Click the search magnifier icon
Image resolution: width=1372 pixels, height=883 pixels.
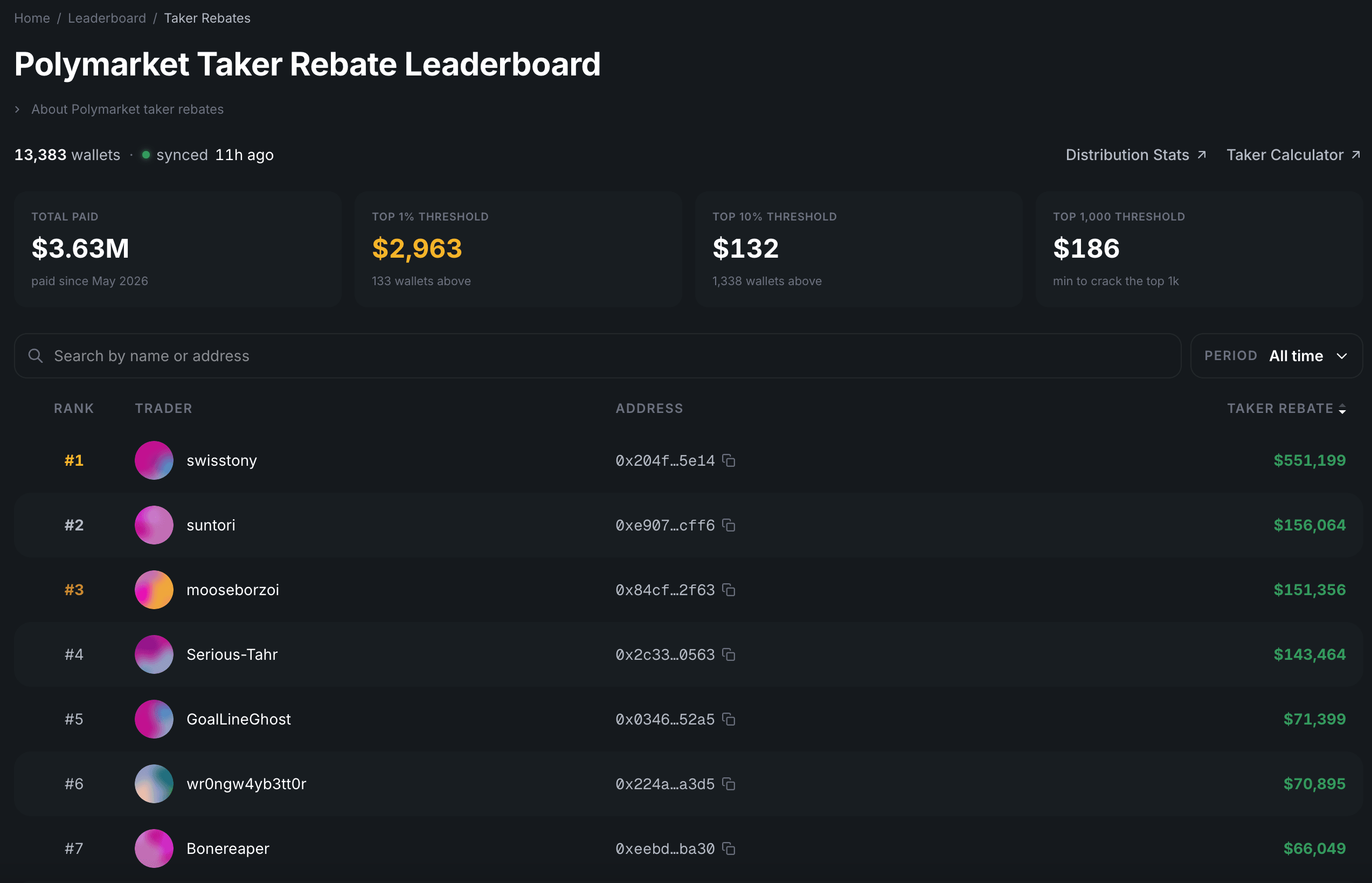[x=36, y=356]
